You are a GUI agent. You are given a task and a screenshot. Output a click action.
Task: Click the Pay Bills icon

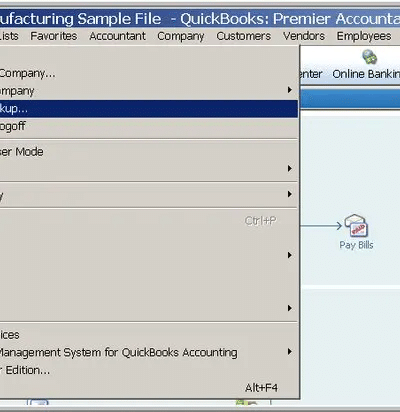(x=355, y=226)
